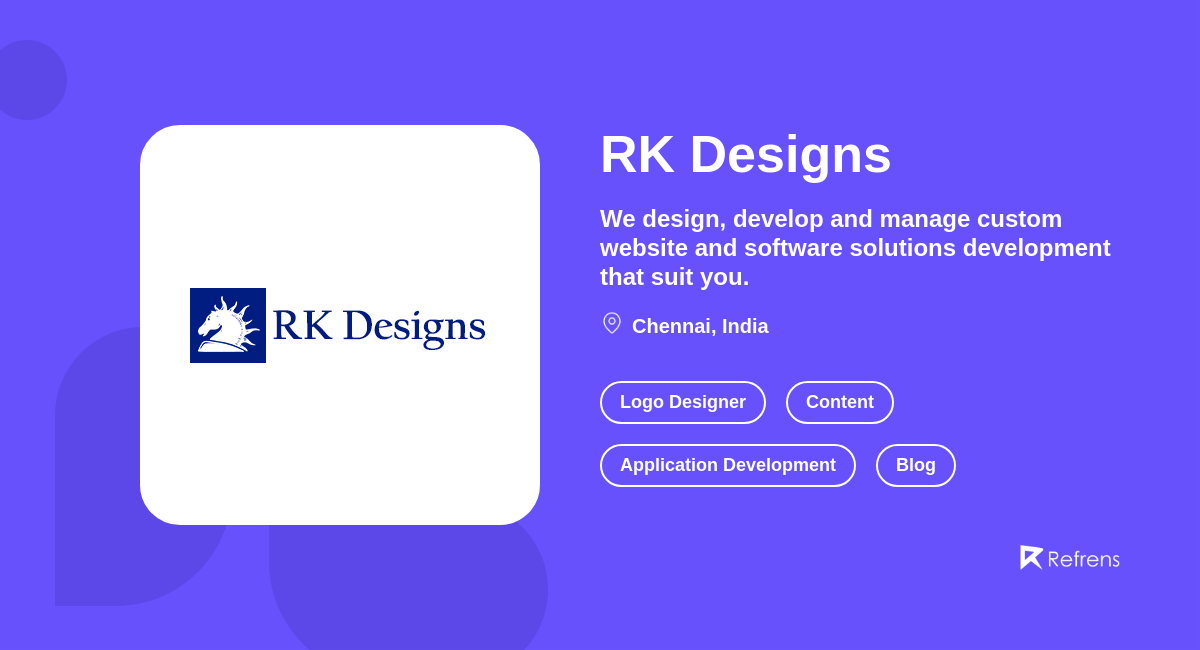
Task: Click the pin marker beside Chennai
Action: point(611,323)
